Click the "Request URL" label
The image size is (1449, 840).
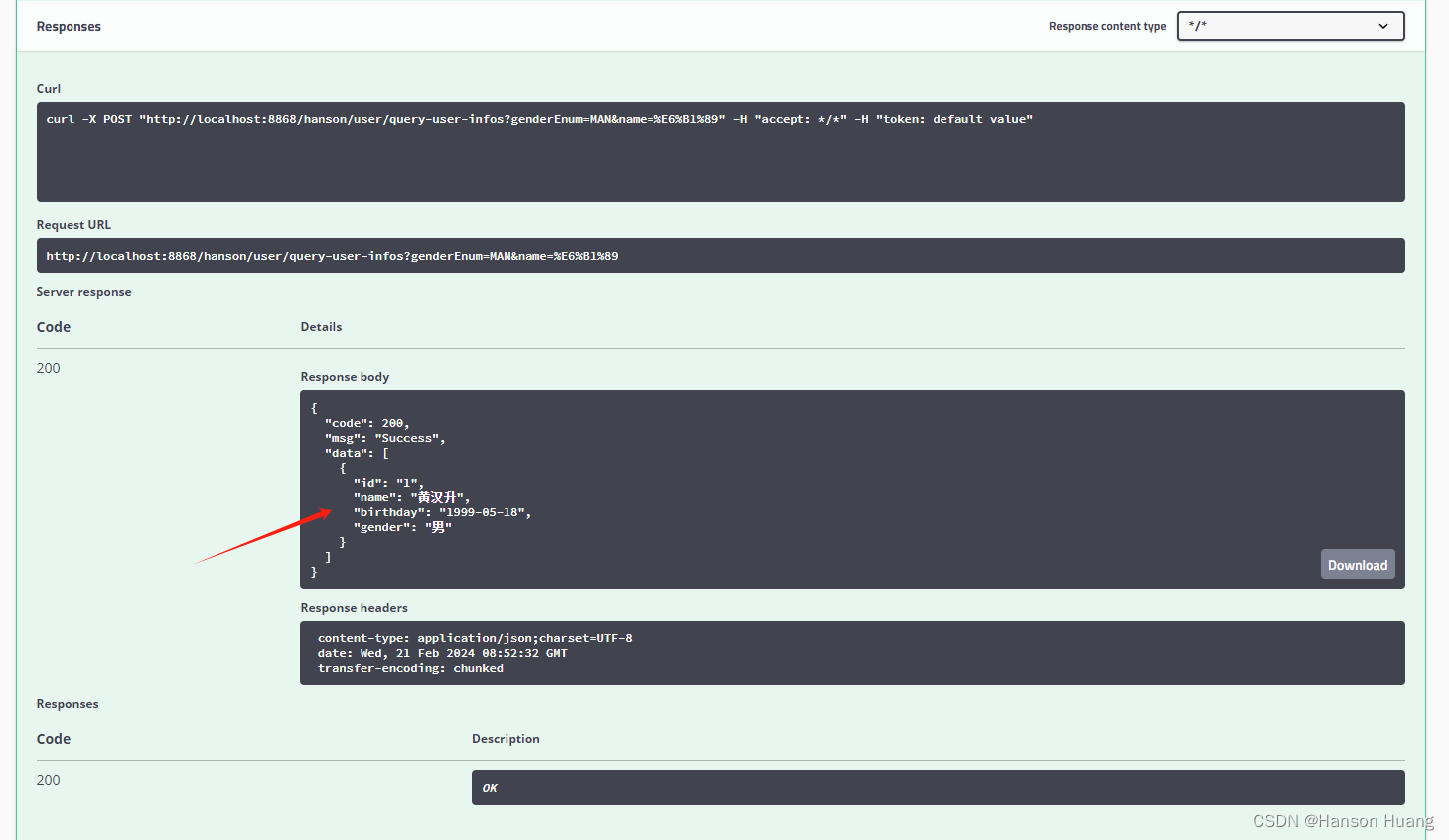click(73, 225)
